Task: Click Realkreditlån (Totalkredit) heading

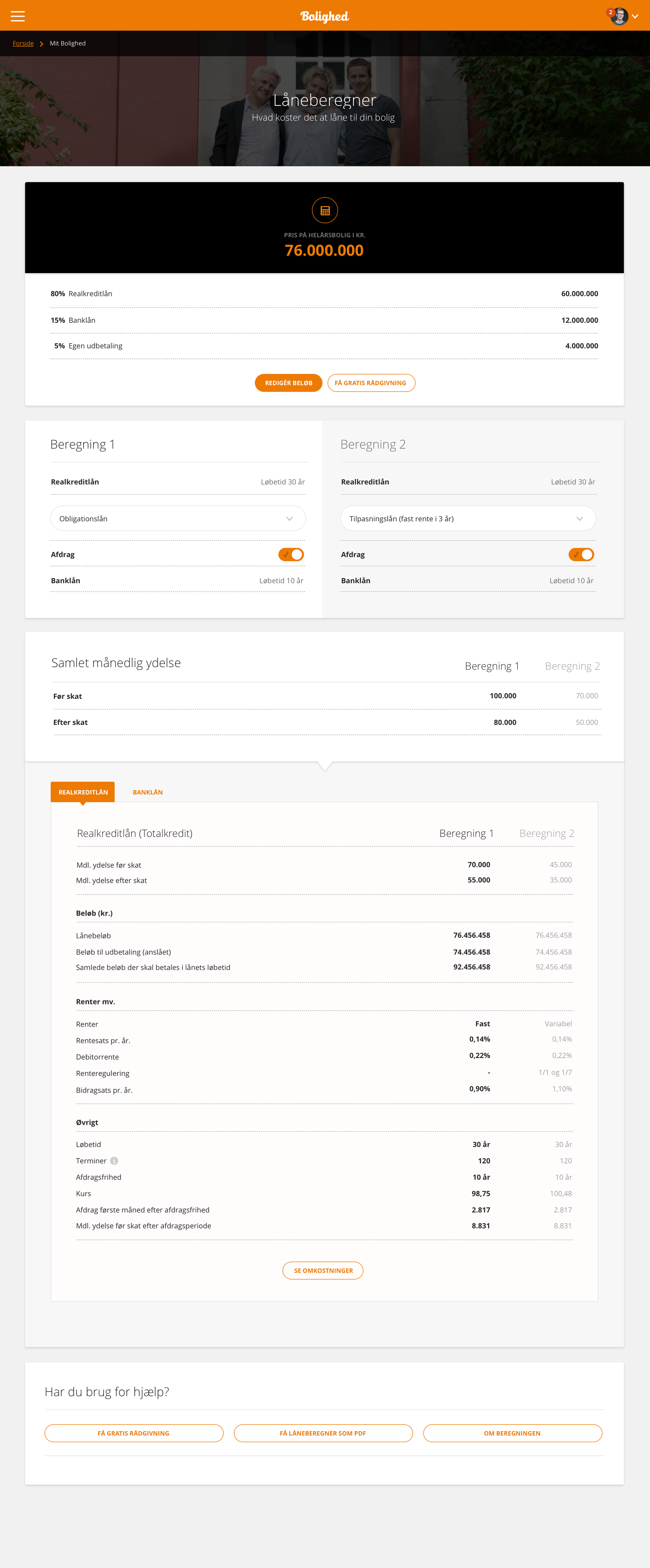Action: pos(135,833)
